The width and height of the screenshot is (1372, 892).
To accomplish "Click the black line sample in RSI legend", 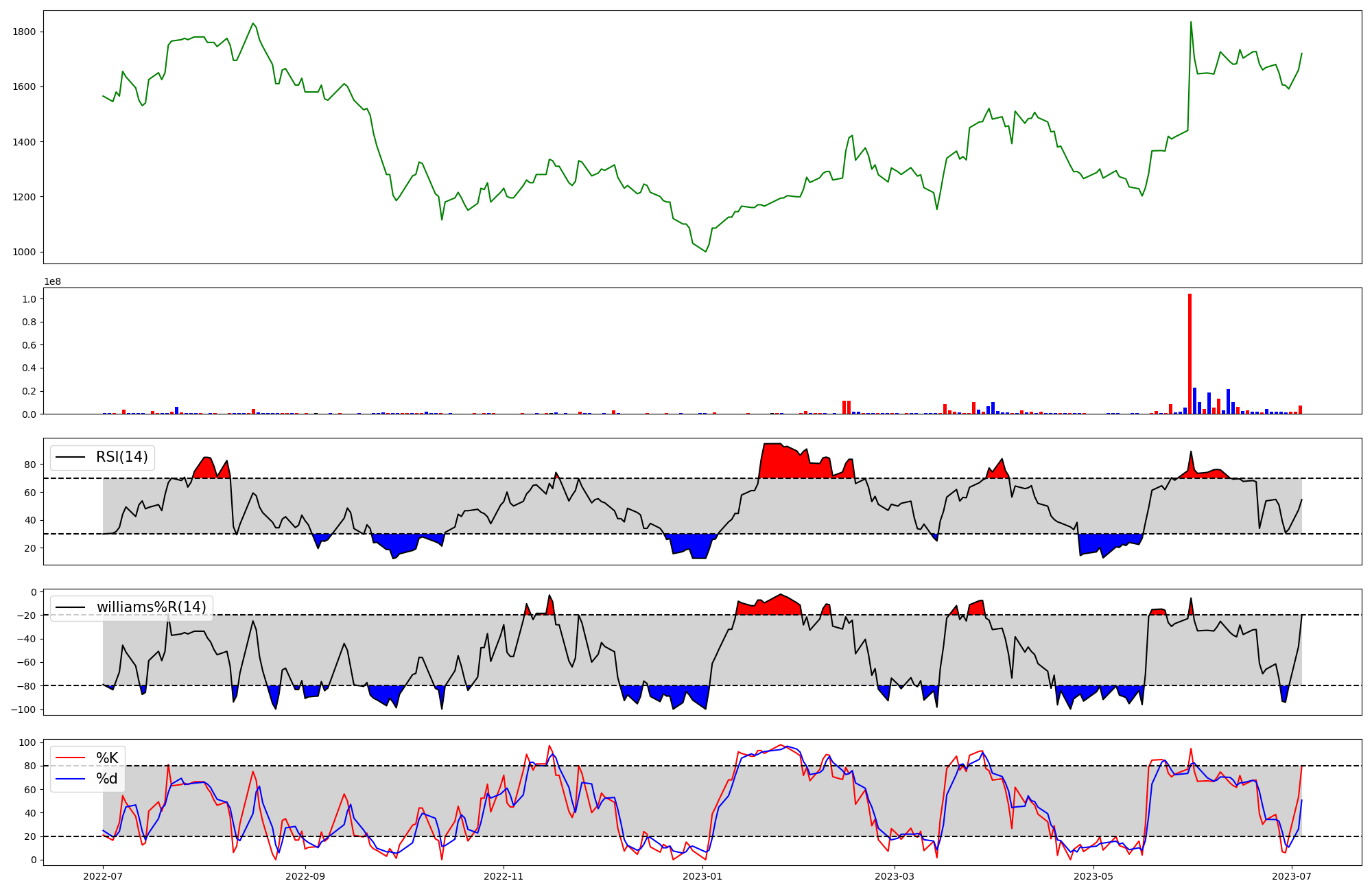I will coord(71,457).
